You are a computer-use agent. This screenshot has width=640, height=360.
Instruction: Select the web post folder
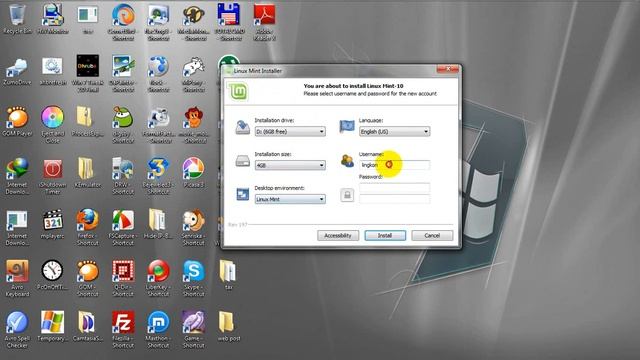tap(229, 327)
